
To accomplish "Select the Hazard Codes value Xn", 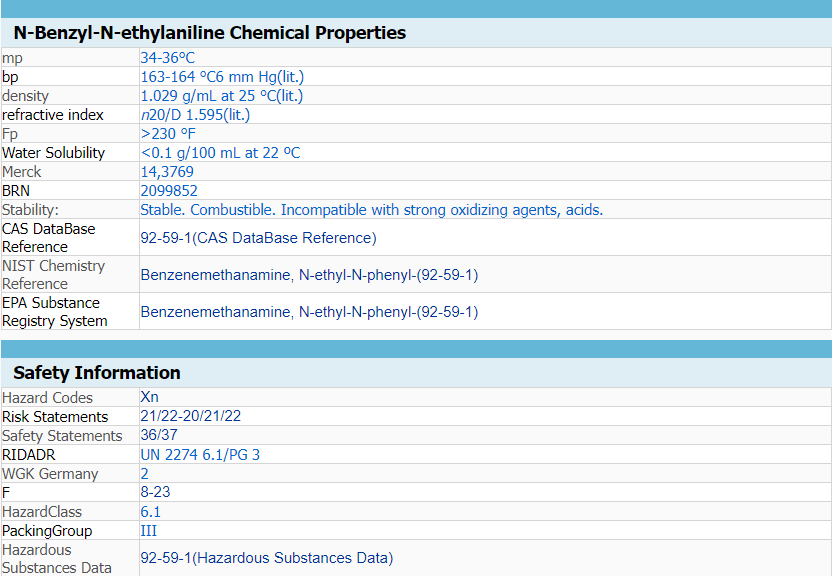I will coord(149,397).
